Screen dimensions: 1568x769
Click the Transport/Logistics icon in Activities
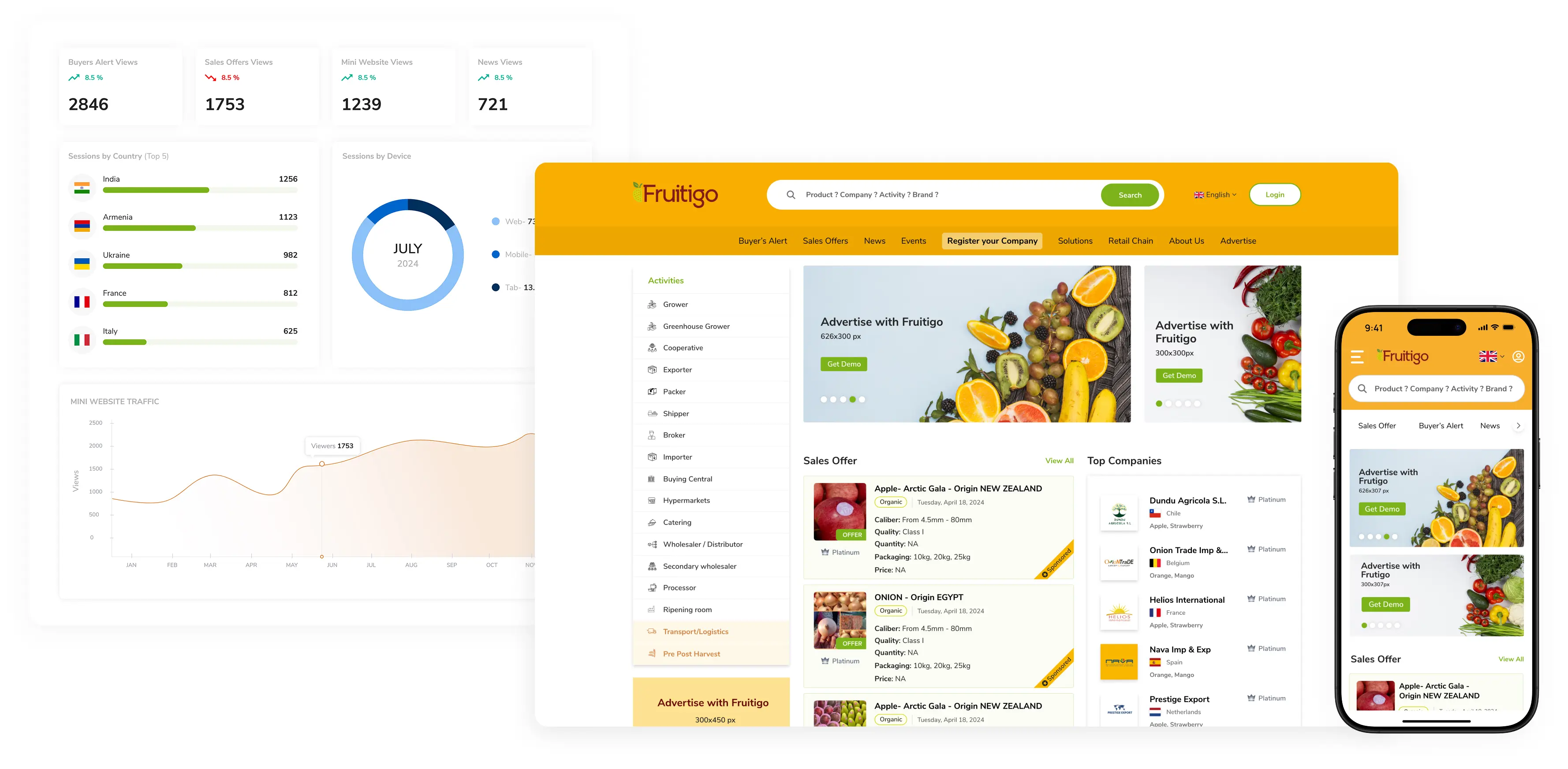pyautogui.click(x=652, y=632)
